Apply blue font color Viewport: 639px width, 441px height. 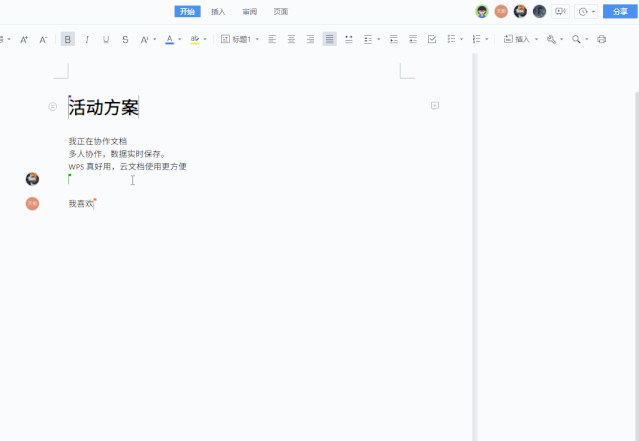tap(170, 40)
